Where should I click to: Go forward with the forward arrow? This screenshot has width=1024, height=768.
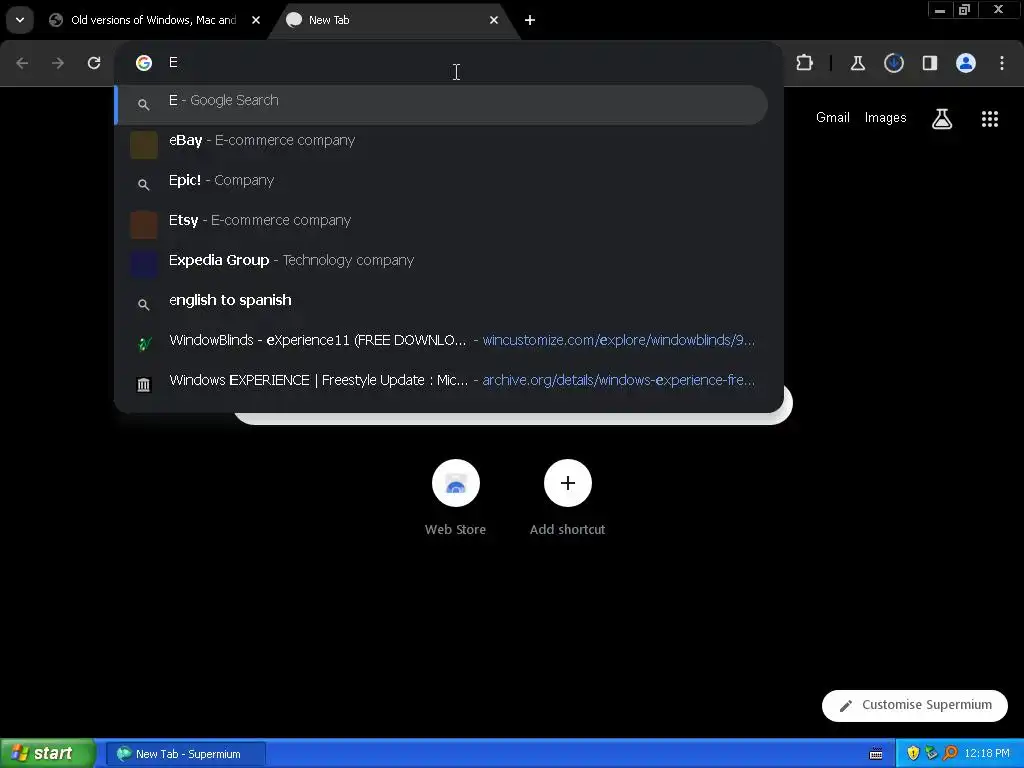point(58,63)
